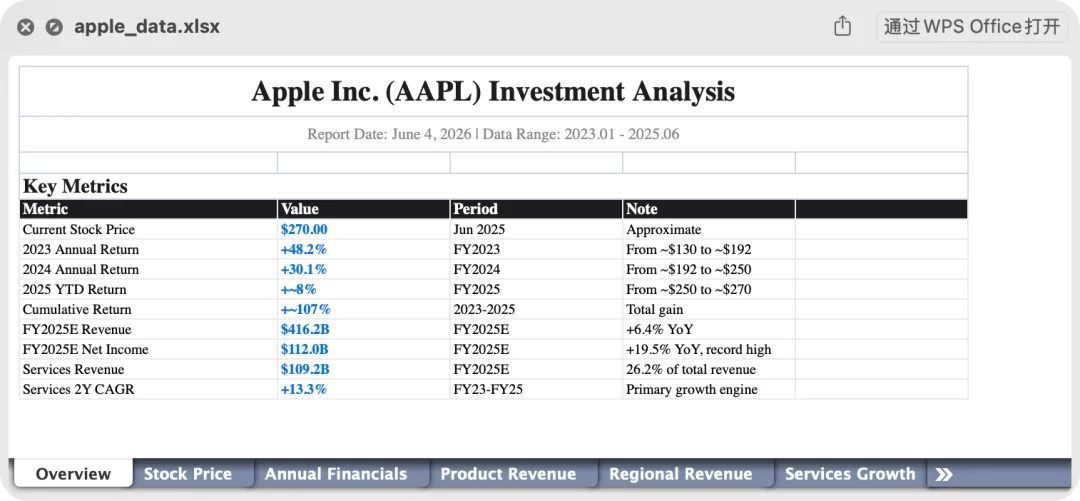Select the Product Revenue sheet tab
The image size is (1080, 501).
click(508, 474)
